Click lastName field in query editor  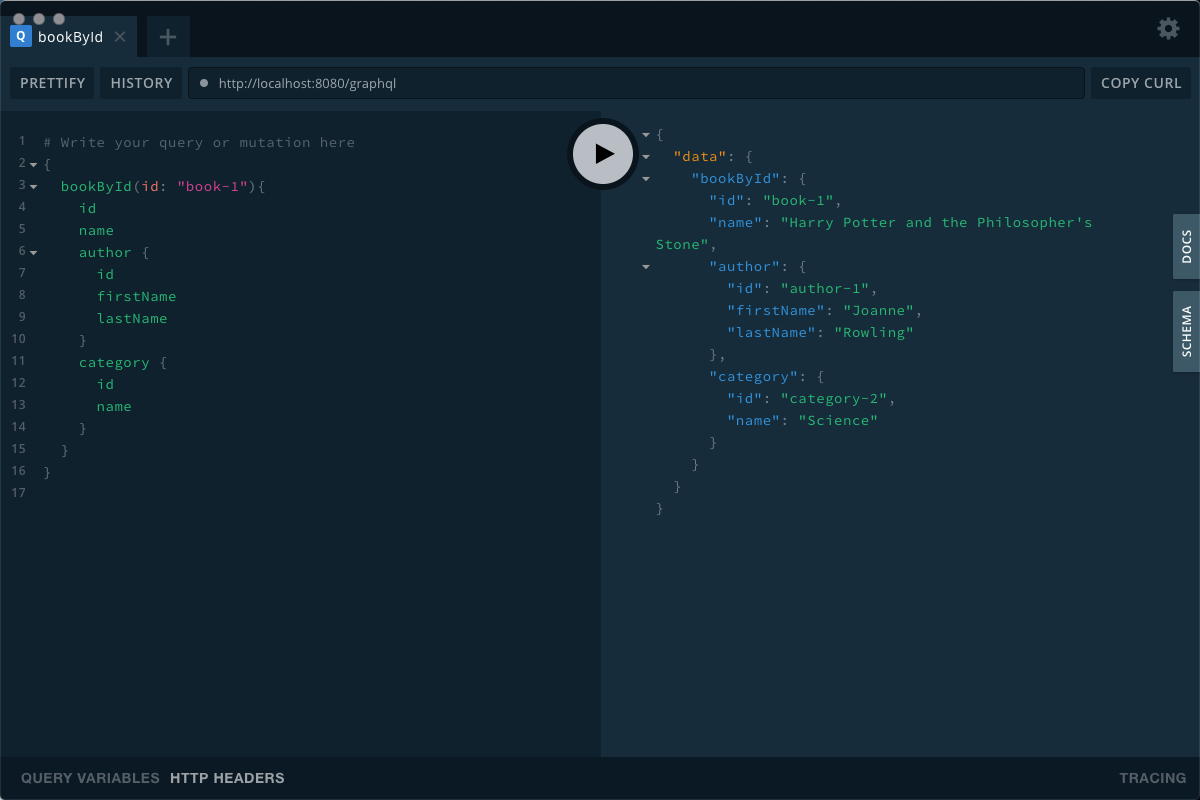[x=132, y=318]
